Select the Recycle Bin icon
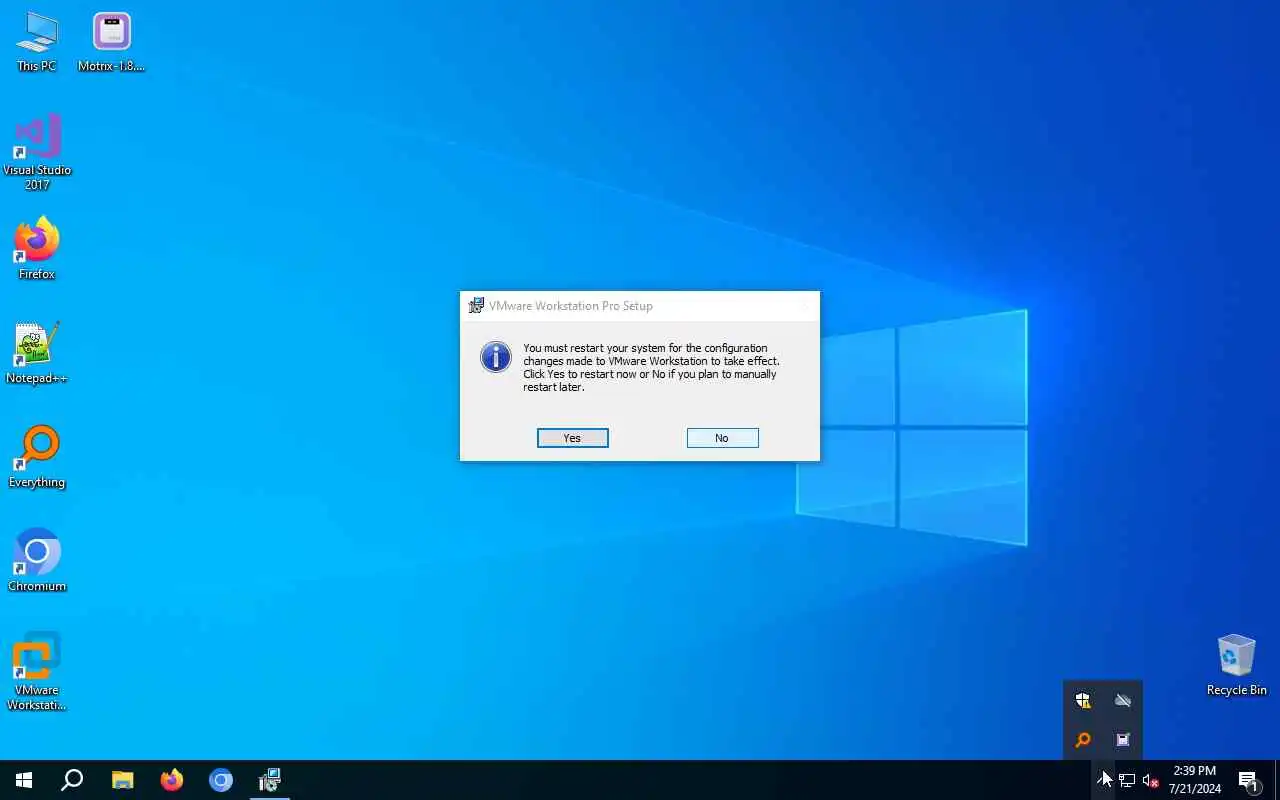The image size is (1280, 800). coord(1236,664)
